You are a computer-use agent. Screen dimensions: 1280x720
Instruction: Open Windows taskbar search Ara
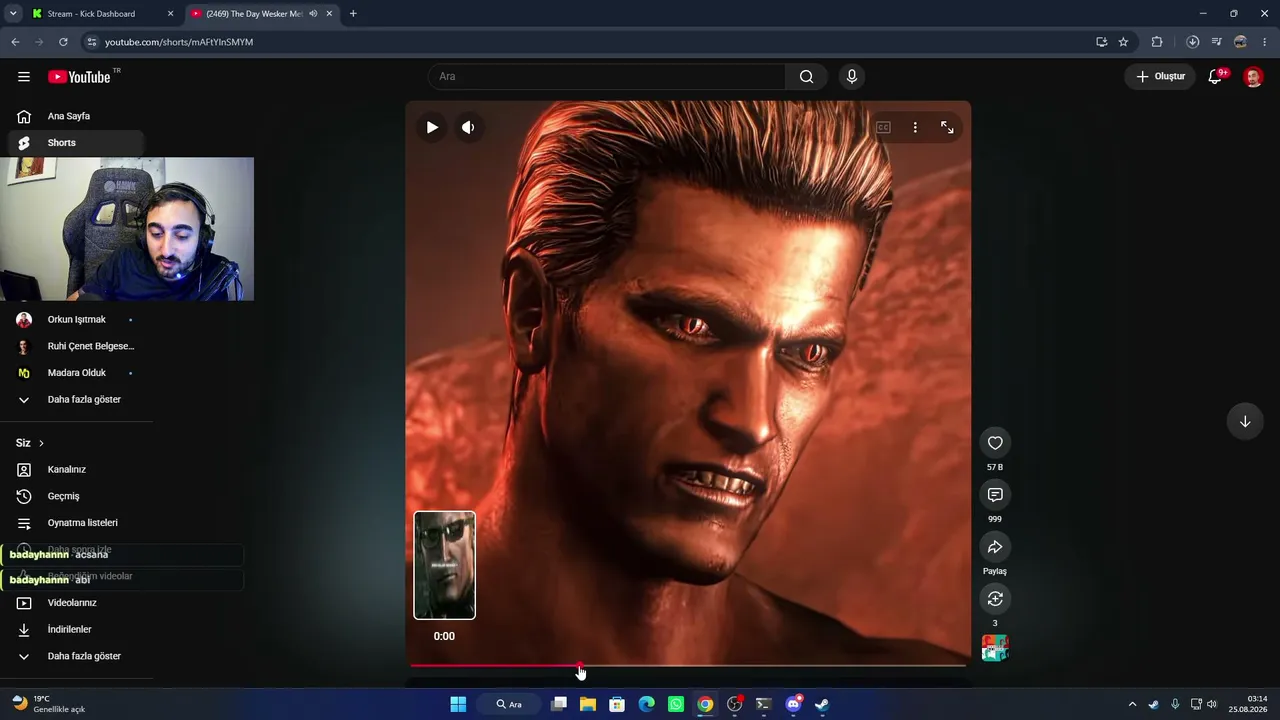coord(509,704)
